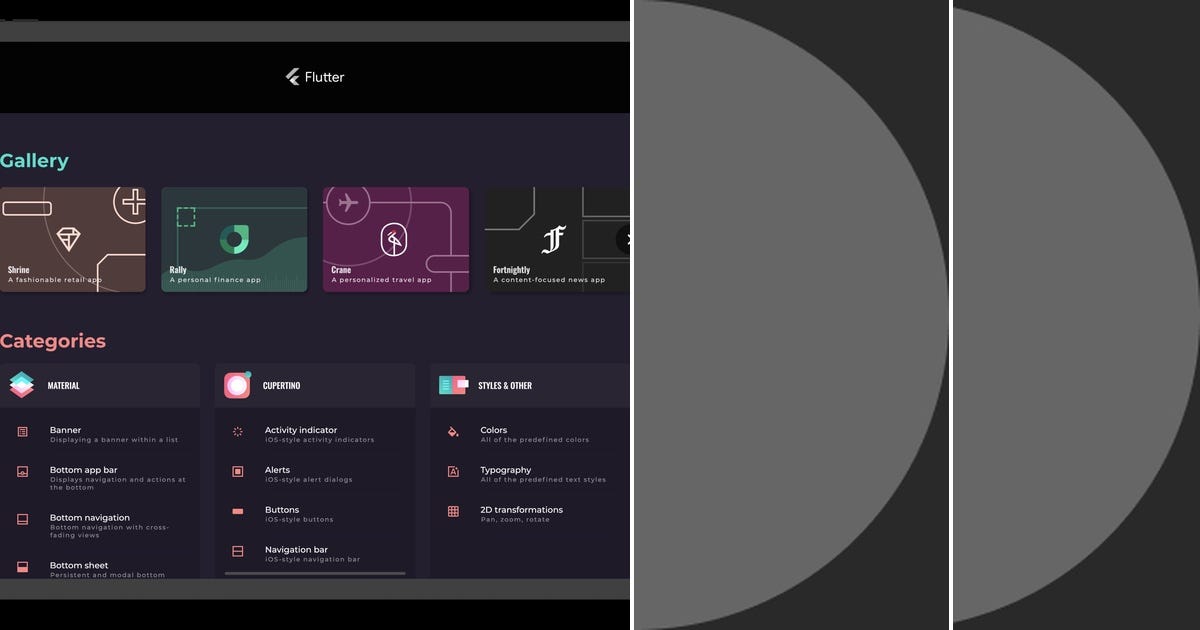Open the iOS-style Buttons demo
Image resolution: width=1200 pixels, height=630 pixels.
click(x=315, y=514)
